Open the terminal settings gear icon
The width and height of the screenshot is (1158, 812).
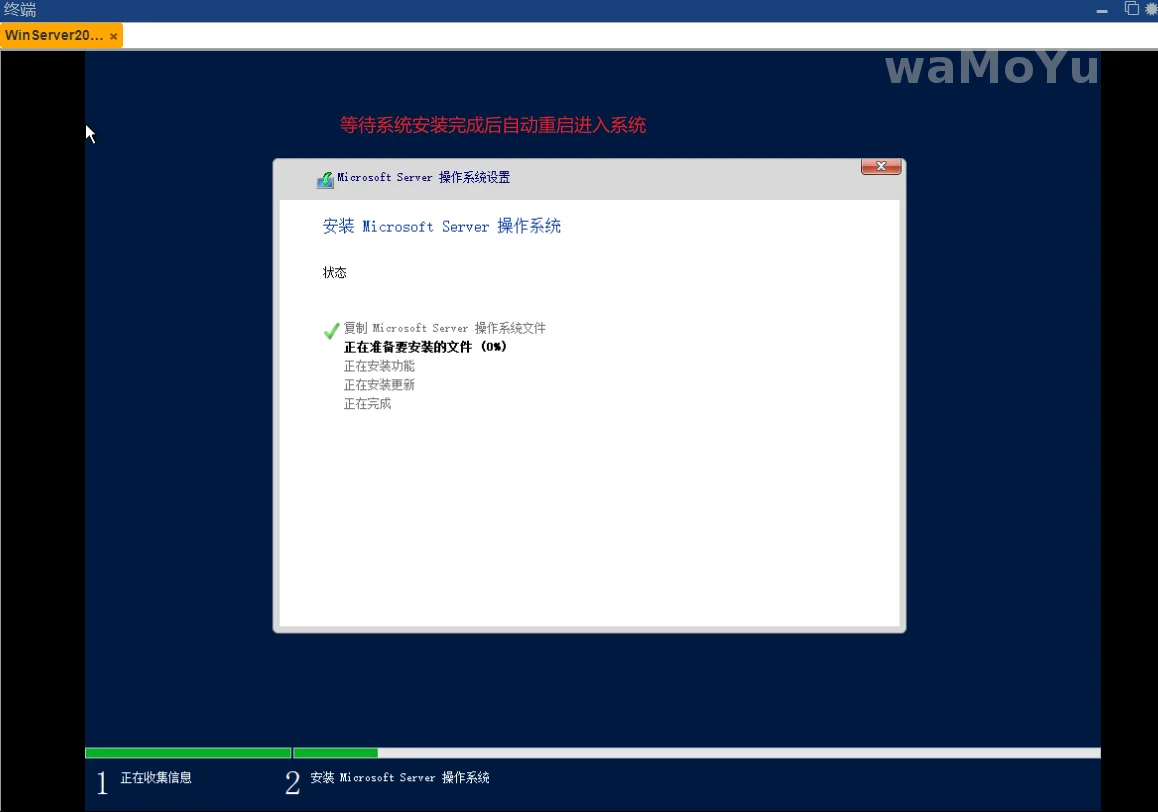[1150, 9]
